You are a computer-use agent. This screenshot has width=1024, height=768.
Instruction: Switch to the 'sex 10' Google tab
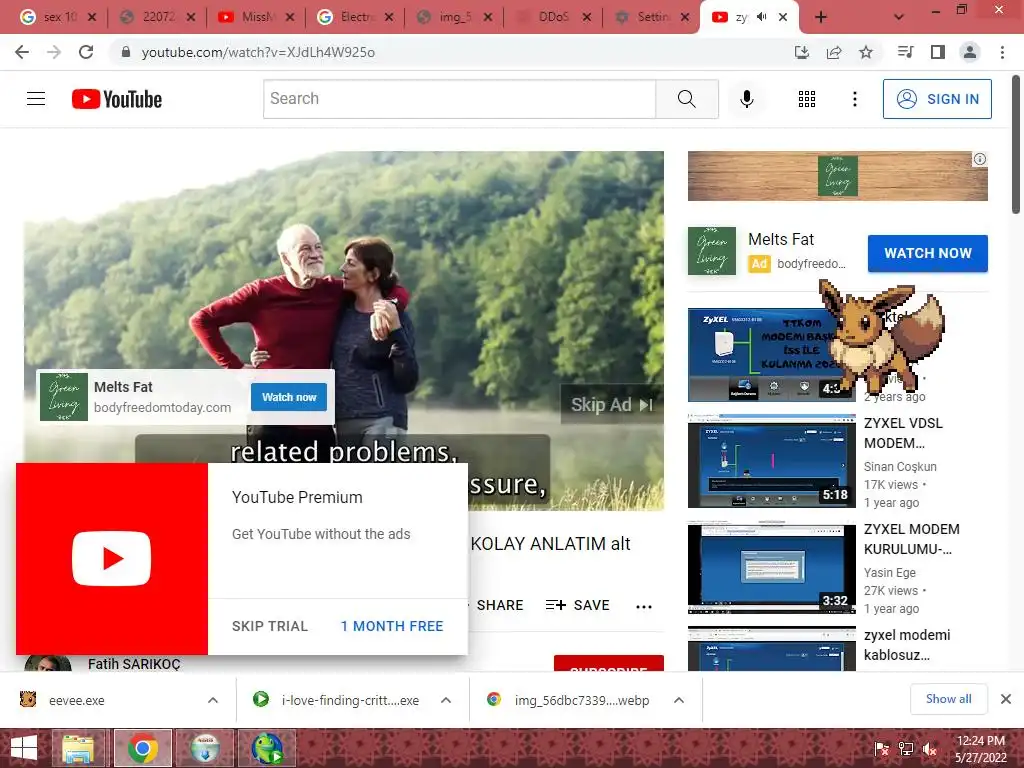pos(57,17)
